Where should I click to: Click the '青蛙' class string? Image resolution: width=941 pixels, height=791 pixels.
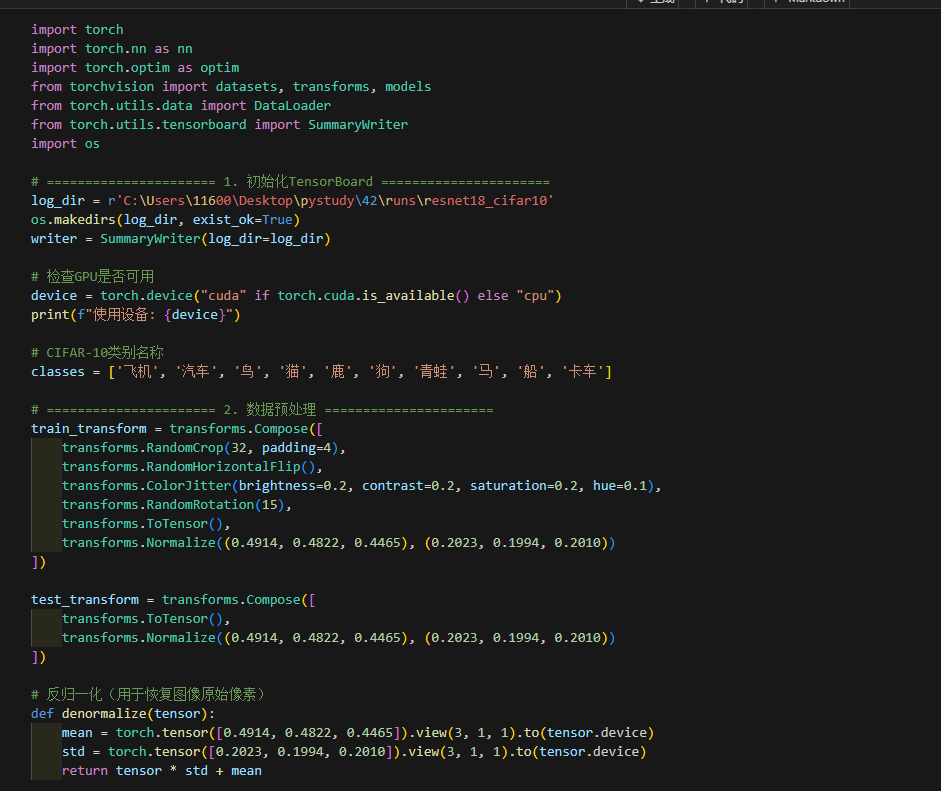(434, 371)
